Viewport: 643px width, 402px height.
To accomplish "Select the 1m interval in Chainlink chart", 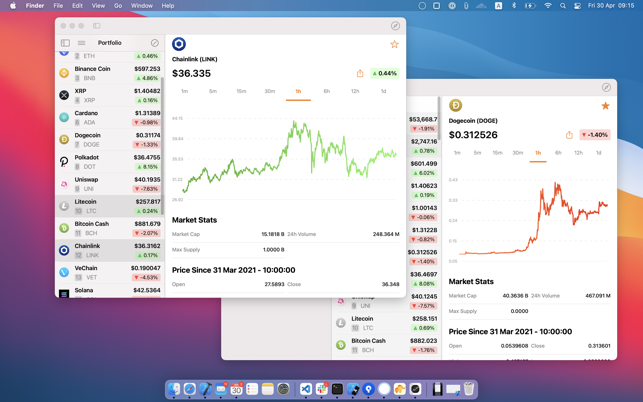I will (x=185, y=91).
